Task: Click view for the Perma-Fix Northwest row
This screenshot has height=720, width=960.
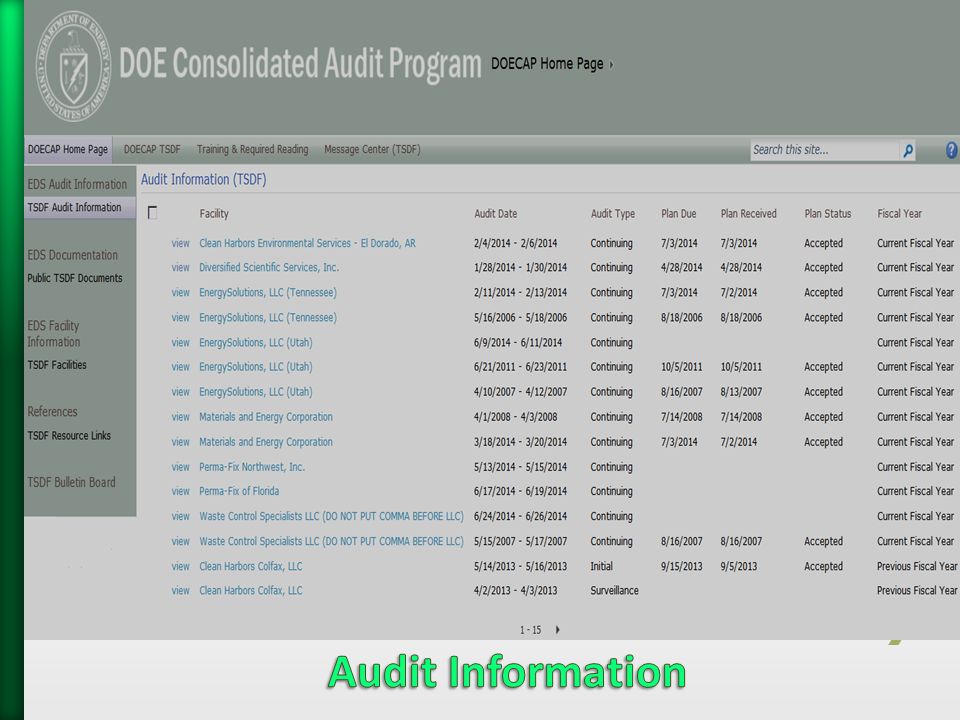Action: [181, 467]
